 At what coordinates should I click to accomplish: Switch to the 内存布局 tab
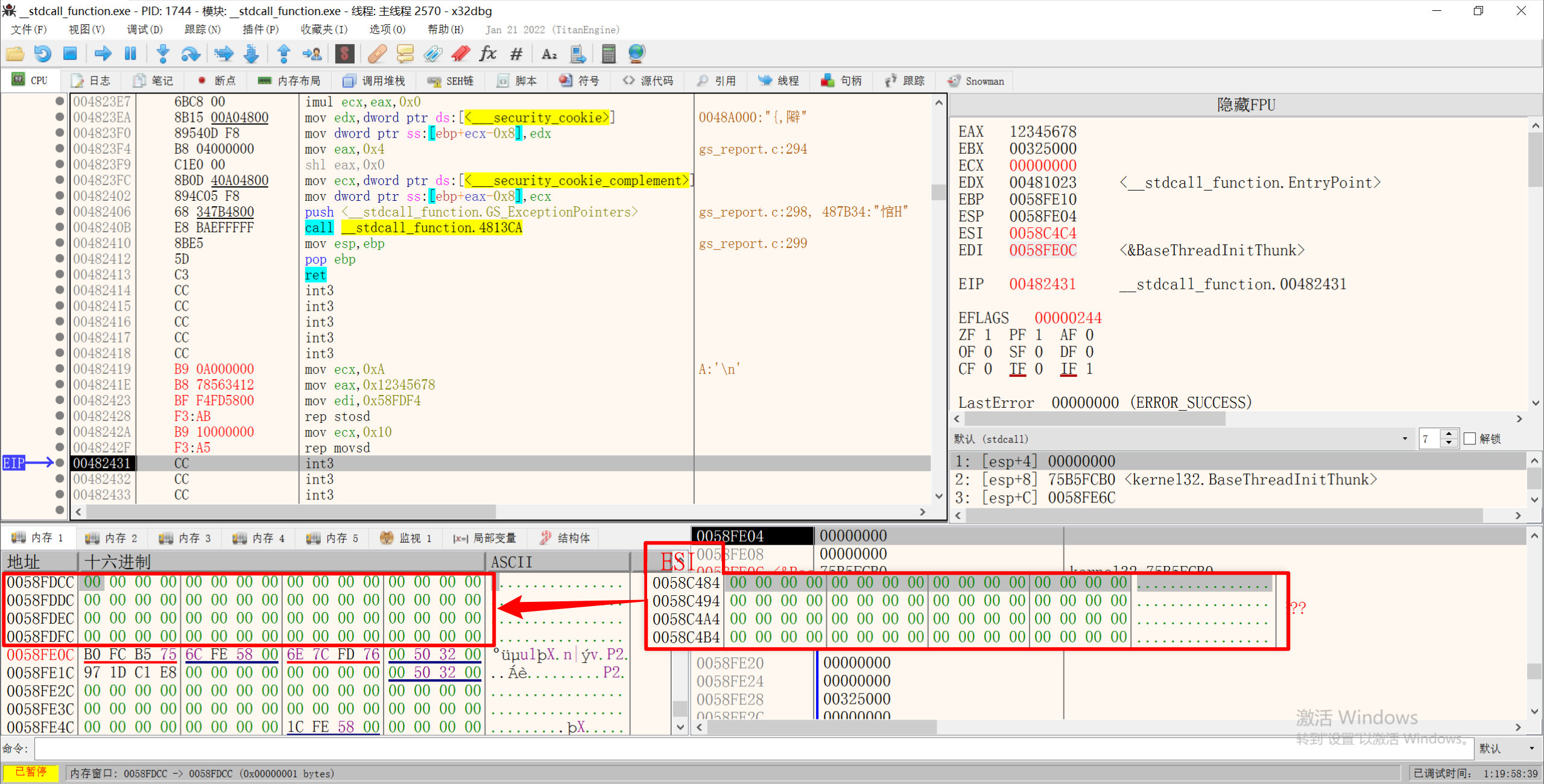tap(289, 81)
